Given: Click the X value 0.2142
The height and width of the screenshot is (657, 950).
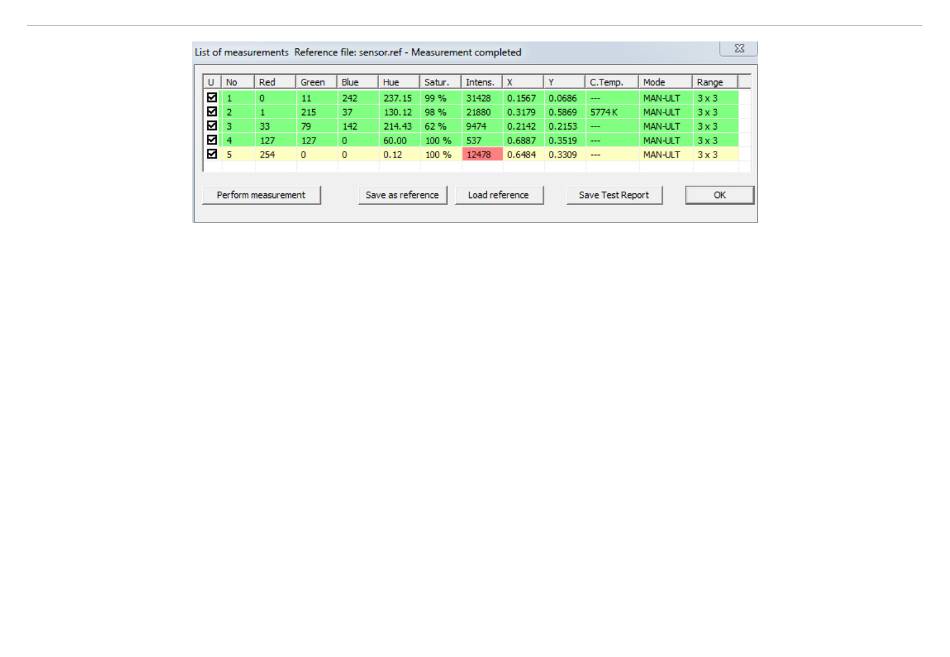Looking at the screenshot, I should click(522, 126).
